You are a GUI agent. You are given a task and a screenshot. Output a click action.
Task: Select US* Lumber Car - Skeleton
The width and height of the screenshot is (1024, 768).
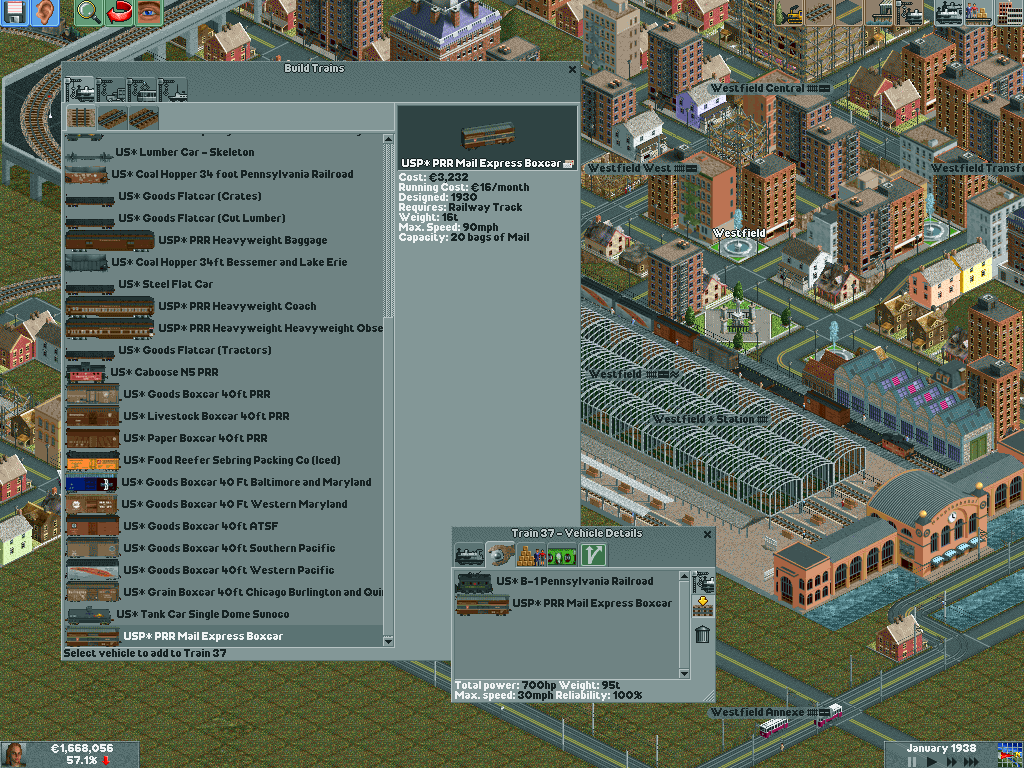tap(223, 152)
